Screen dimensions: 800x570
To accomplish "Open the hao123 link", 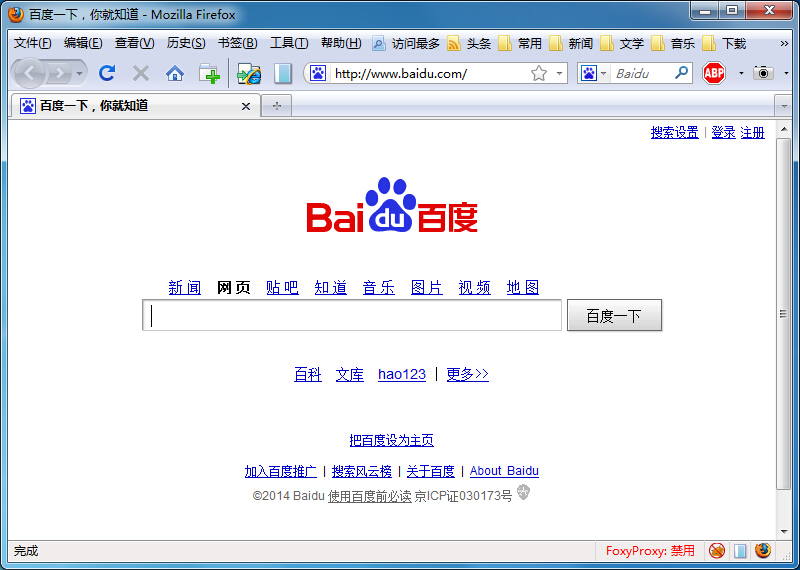I will click(x=402, y=374).
